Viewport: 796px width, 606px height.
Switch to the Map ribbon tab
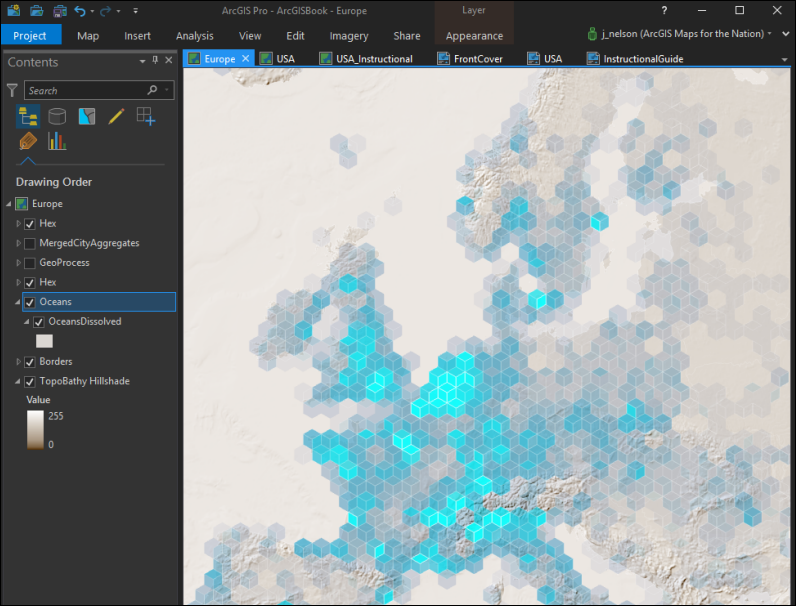pyautogui.click(x=88, y=36)
